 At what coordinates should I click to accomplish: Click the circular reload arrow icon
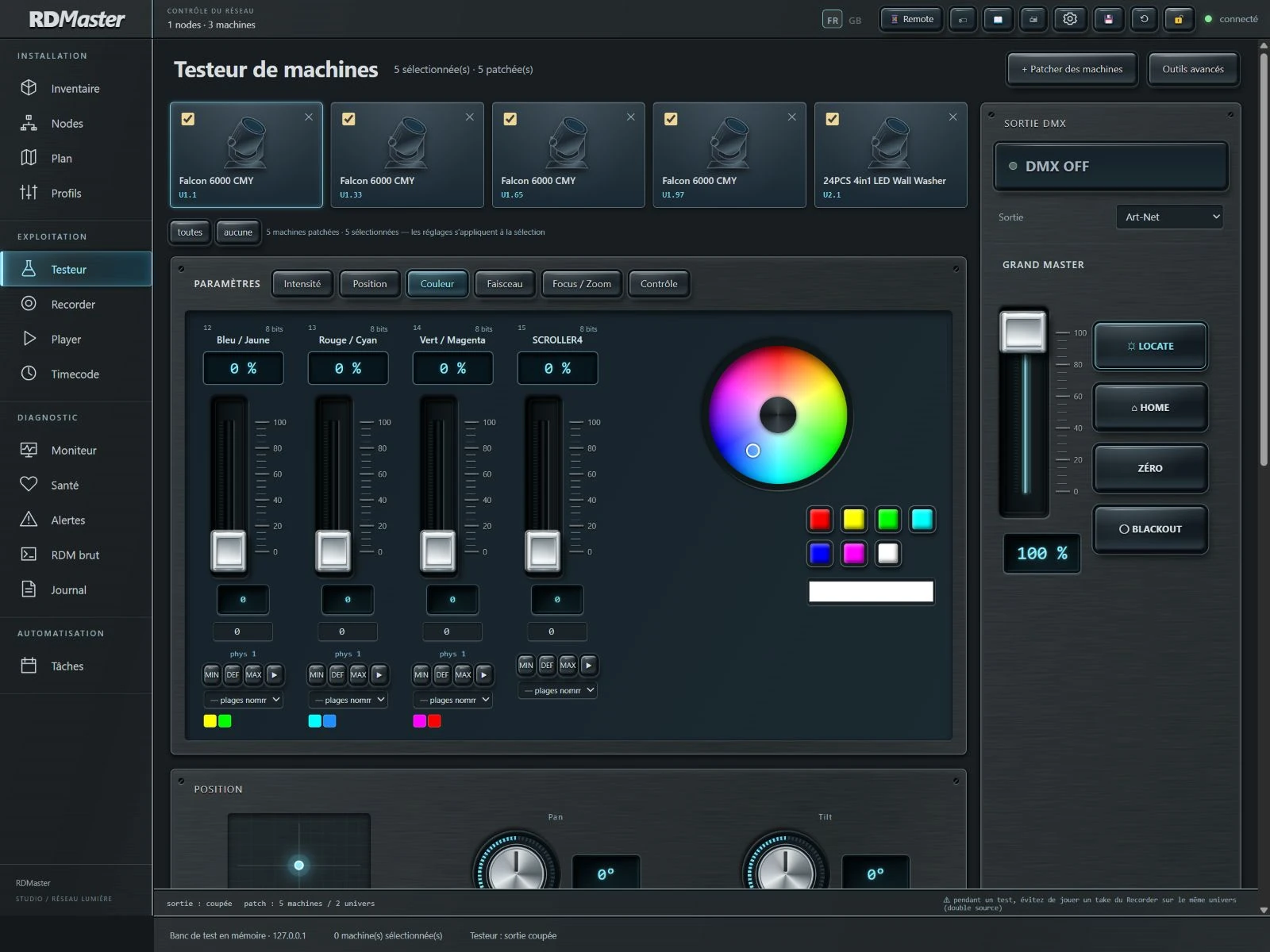pyautogui.click(x=1144, y=19)
